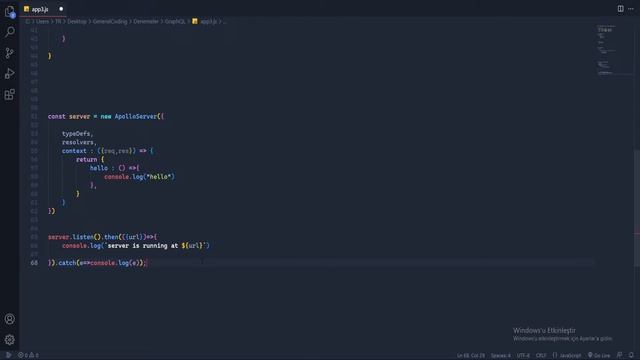Open the editor More Actions ellipsis
Viewport: 640px width, 360px height.
(631, 9)
